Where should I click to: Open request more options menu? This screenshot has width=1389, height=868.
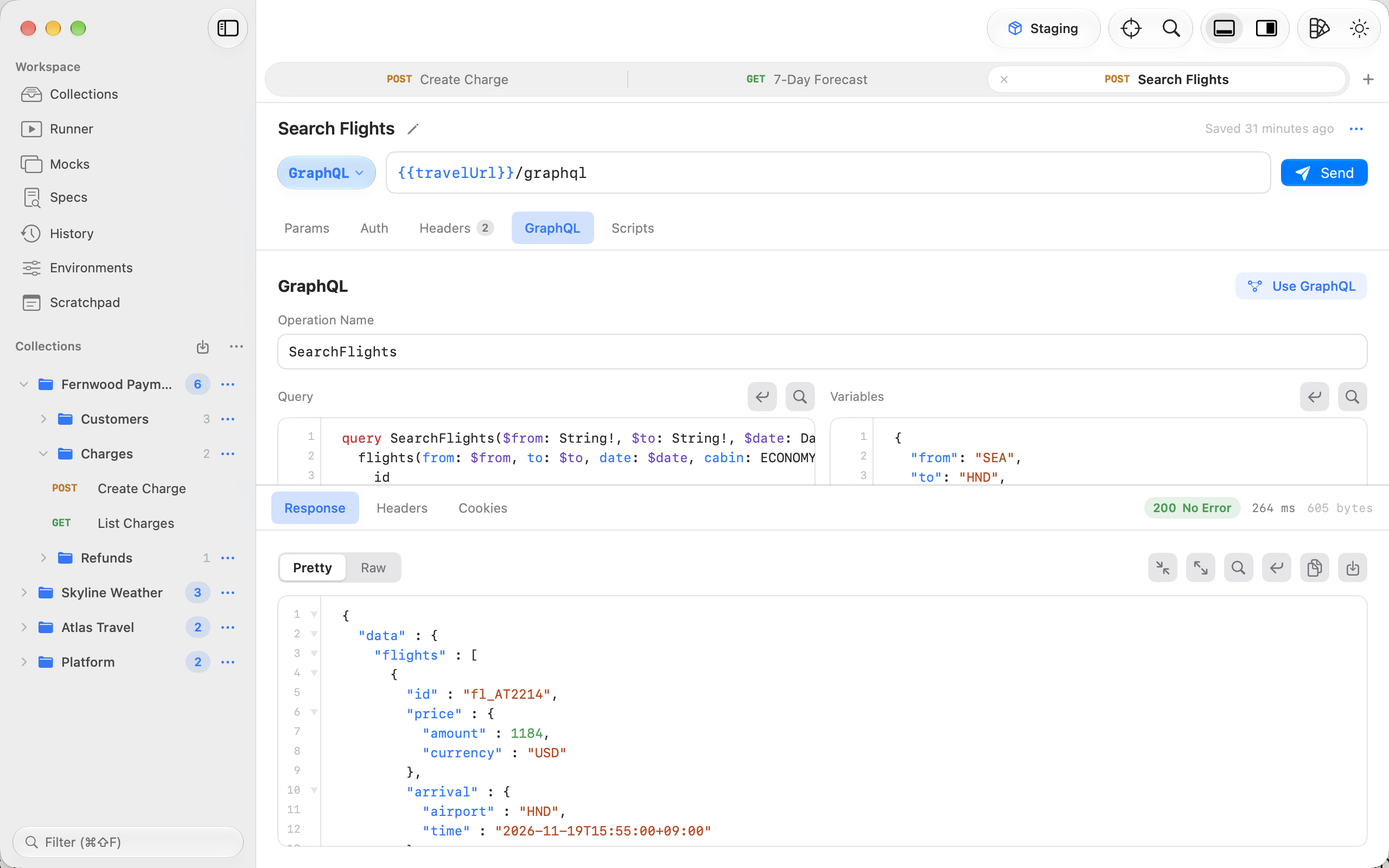coord(1356,129)
